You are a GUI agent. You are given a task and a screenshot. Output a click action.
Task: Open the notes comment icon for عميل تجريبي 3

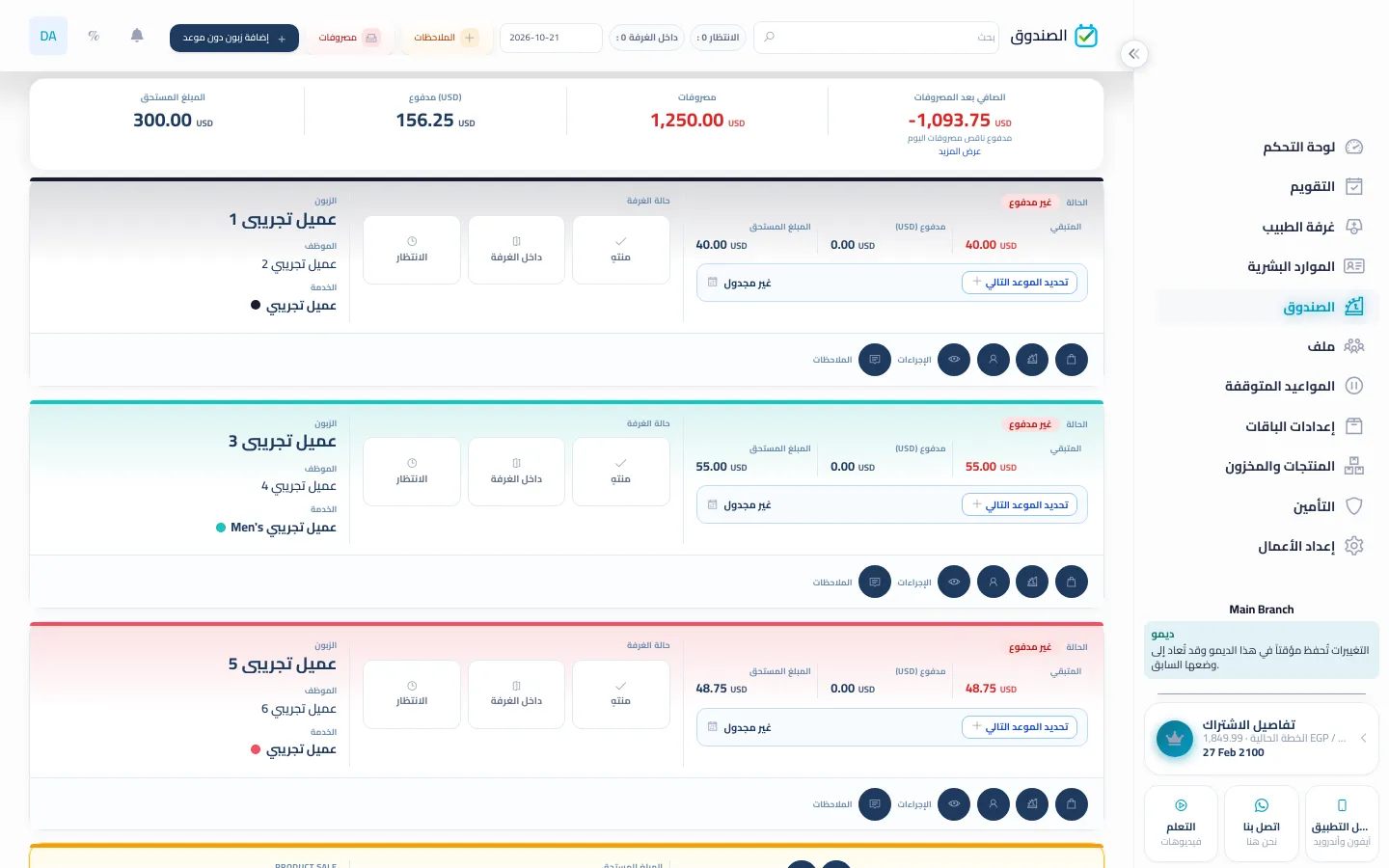pyautogui.click(x=875, y=582)
